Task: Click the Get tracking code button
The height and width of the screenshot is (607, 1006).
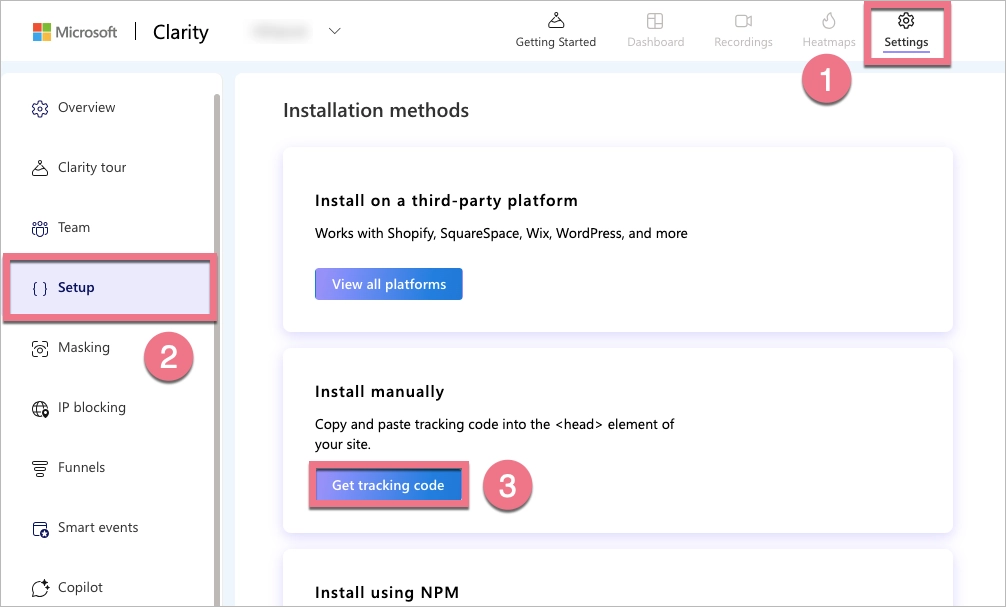Action: pyautogui.click(x=389, y=485)
